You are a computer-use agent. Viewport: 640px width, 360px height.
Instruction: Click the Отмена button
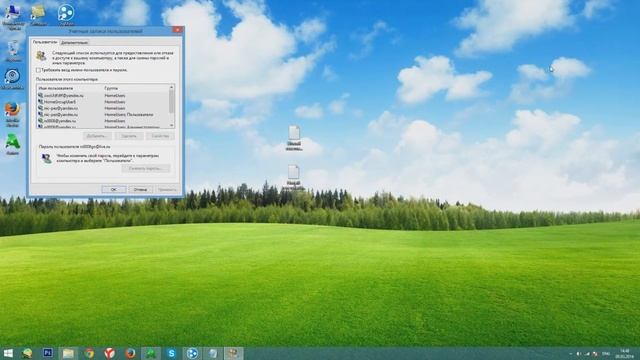(x=140, y=189)
